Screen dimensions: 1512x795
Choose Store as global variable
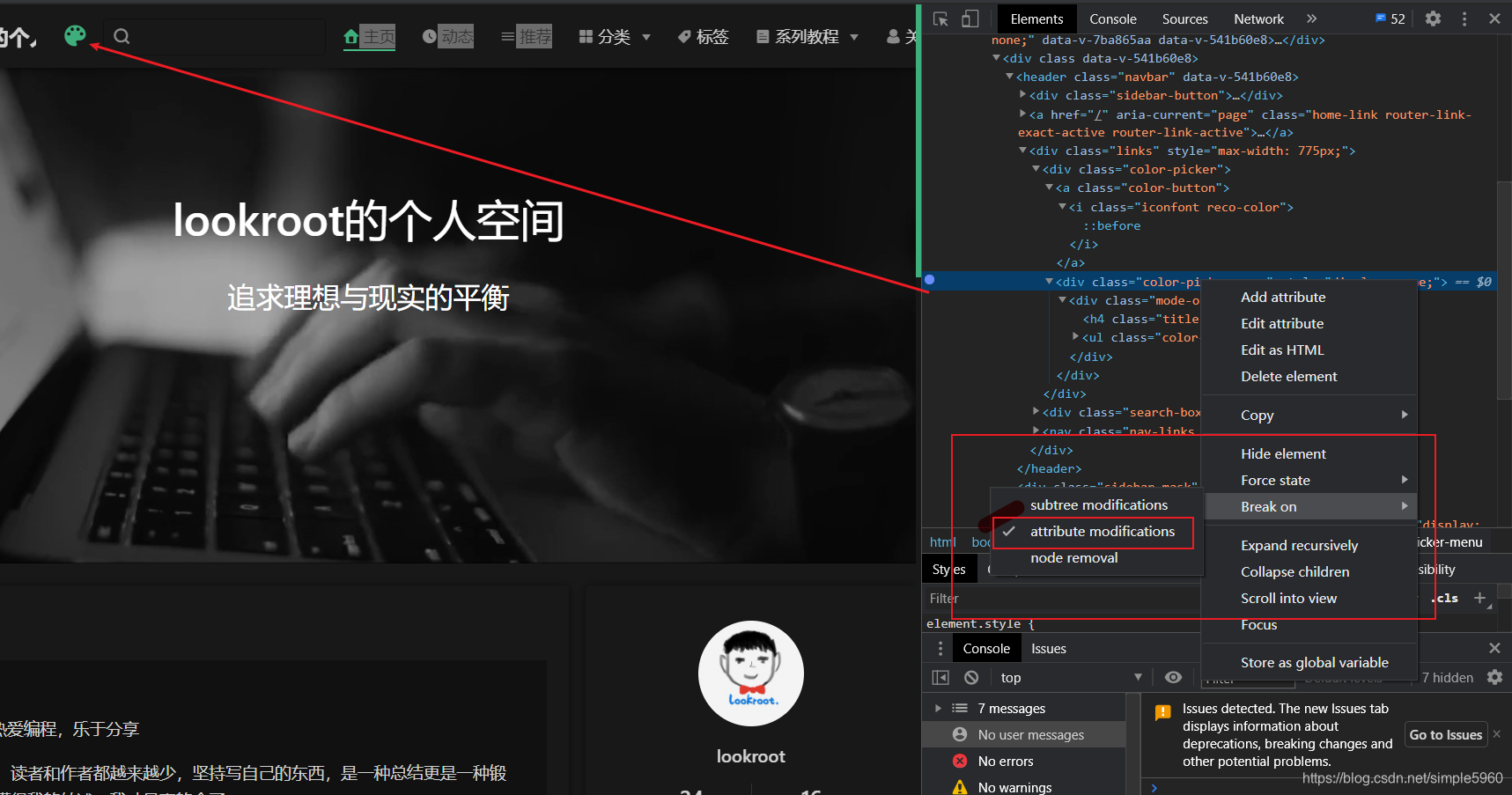1314,663
